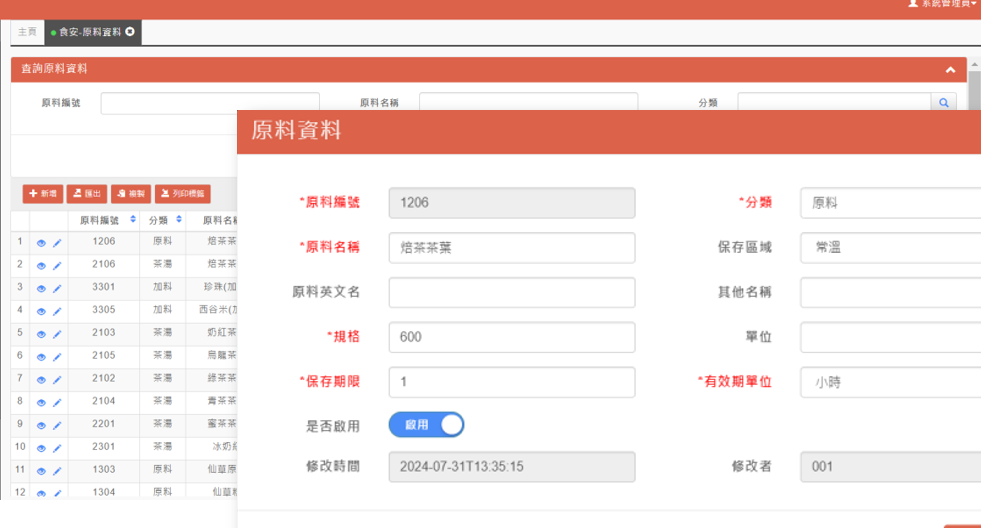View material 2103 record
Viewport: 981px width, 528px height.
coord(41,334)
